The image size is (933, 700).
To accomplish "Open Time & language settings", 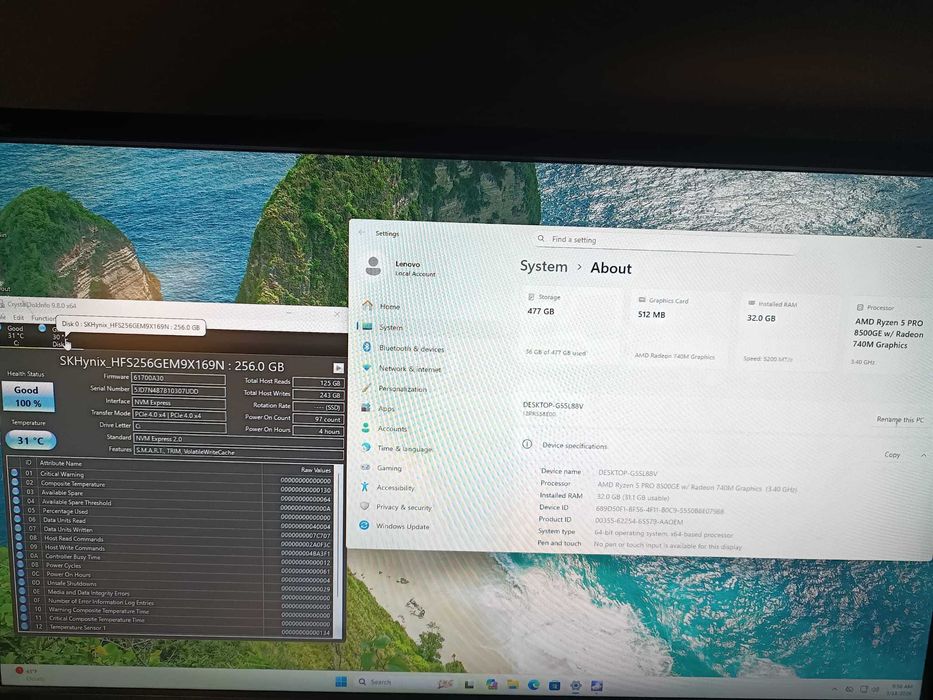I will click(x=397, y=448).
